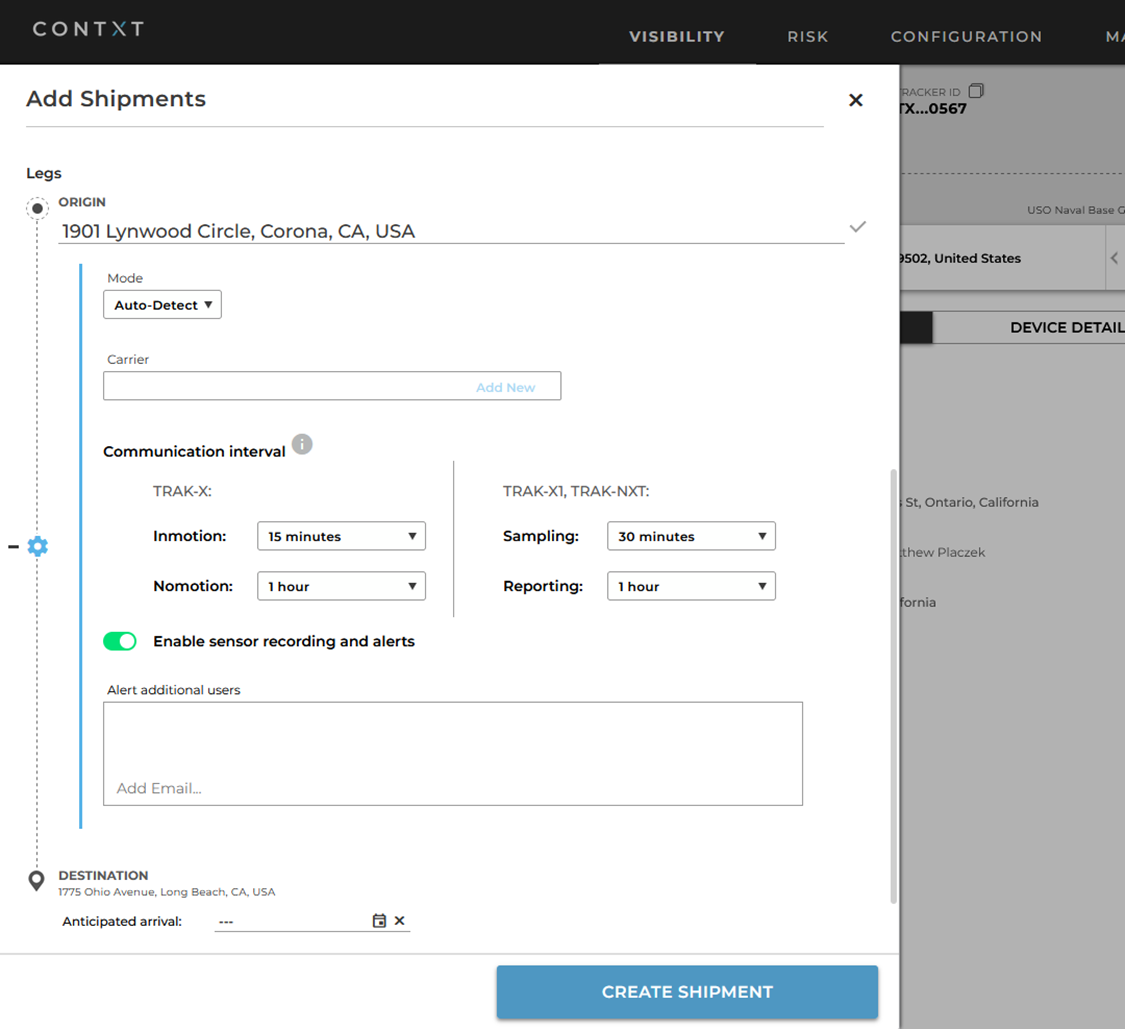Collapse the side panel chevron arrow
This screenshot has width=1125, height=1029.
coord(1114,258)
